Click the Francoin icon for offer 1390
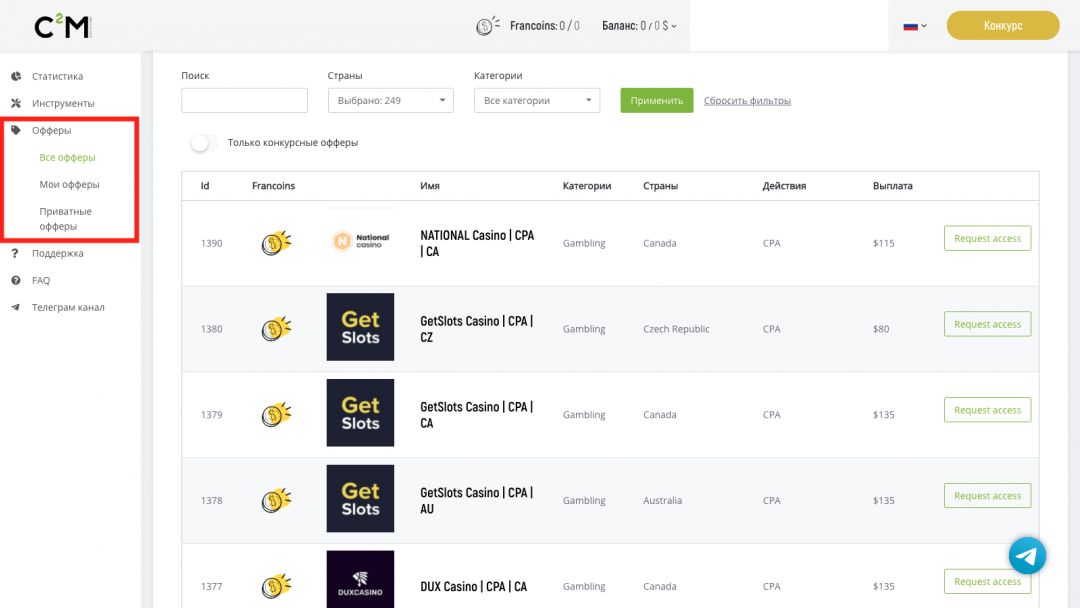This screenshot has height=608, width=1080. coord(276,242)
